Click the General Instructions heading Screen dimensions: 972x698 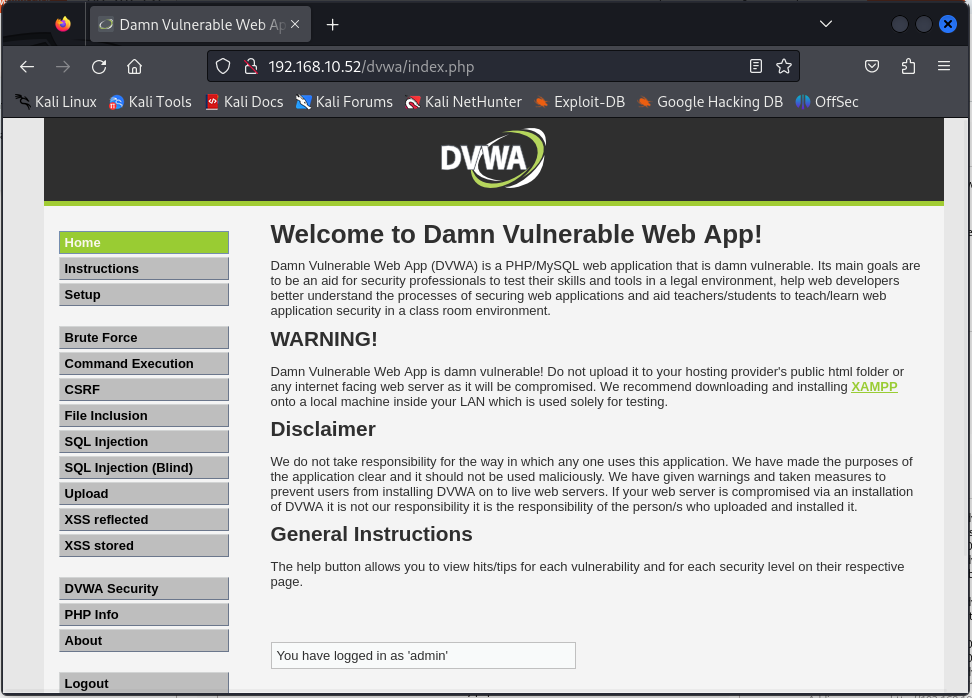[x=371, y=534]
